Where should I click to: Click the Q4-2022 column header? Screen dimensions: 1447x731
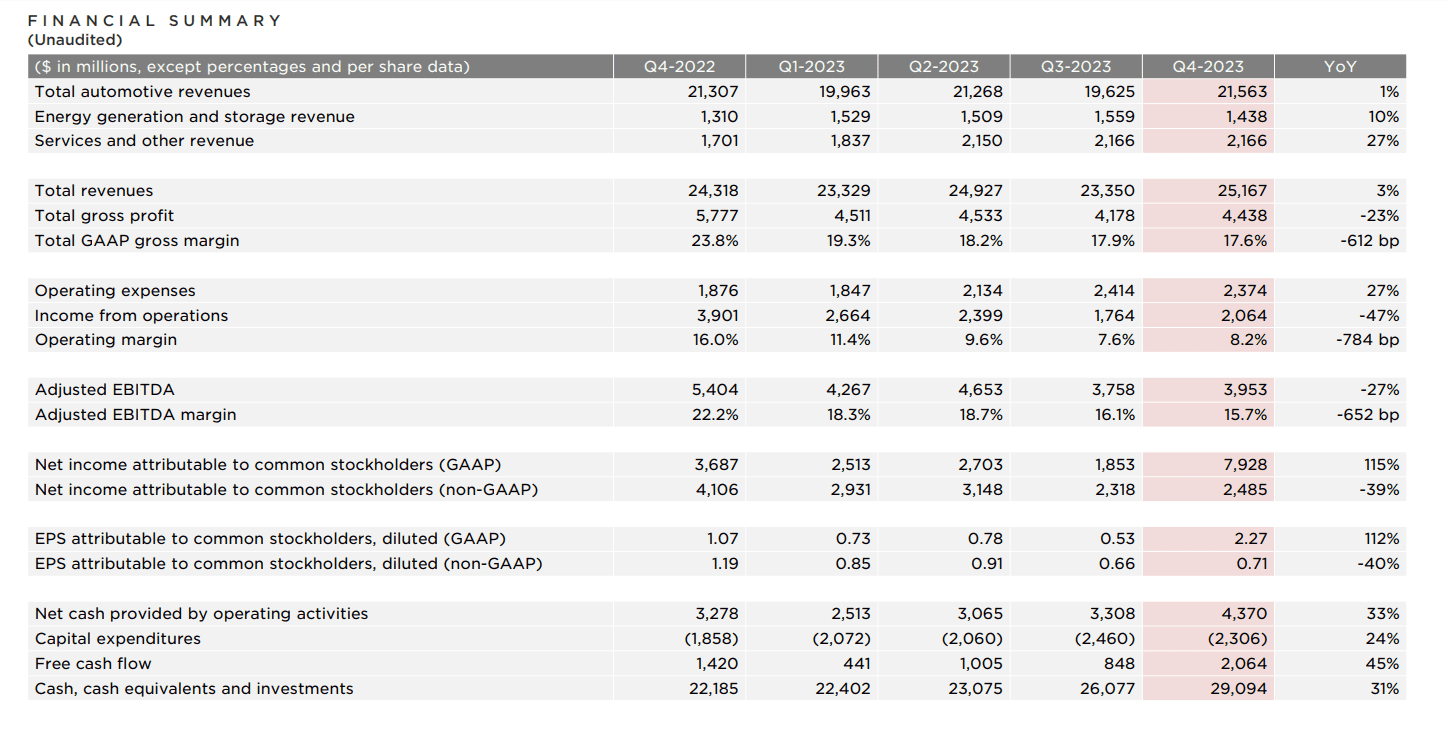coord(679,67)
